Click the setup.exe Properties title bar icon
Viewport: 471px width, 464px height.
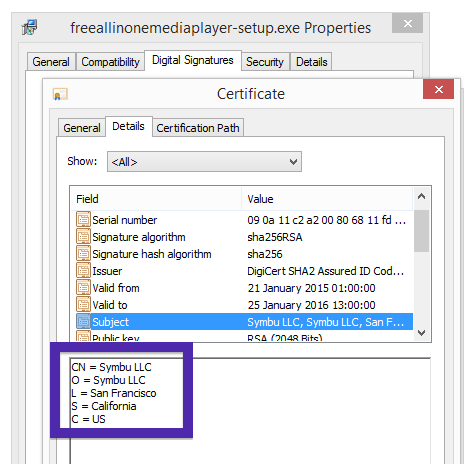(x=29, y=28)
